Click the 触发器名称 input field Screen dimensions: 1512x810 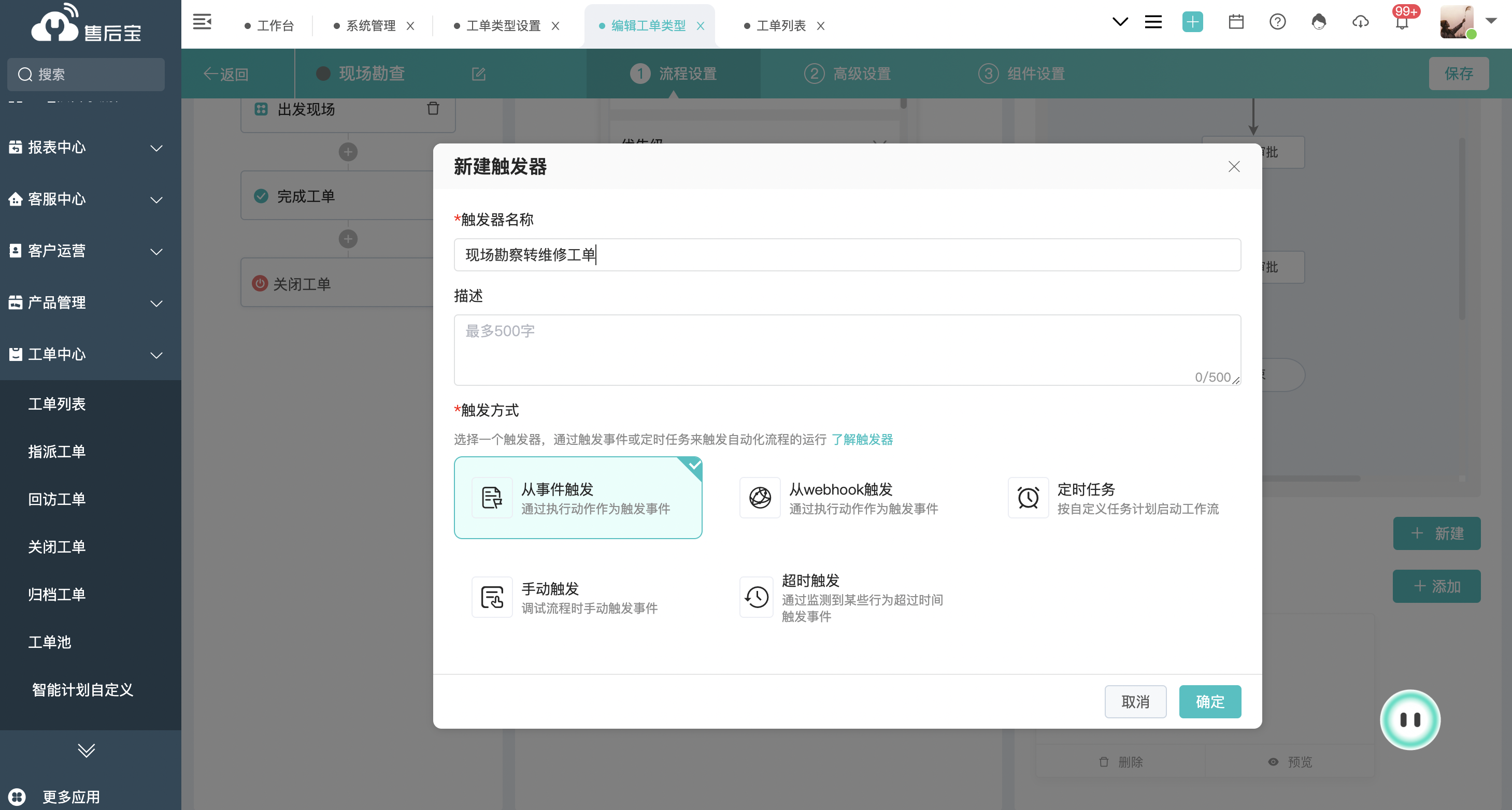tap(847, 255)
